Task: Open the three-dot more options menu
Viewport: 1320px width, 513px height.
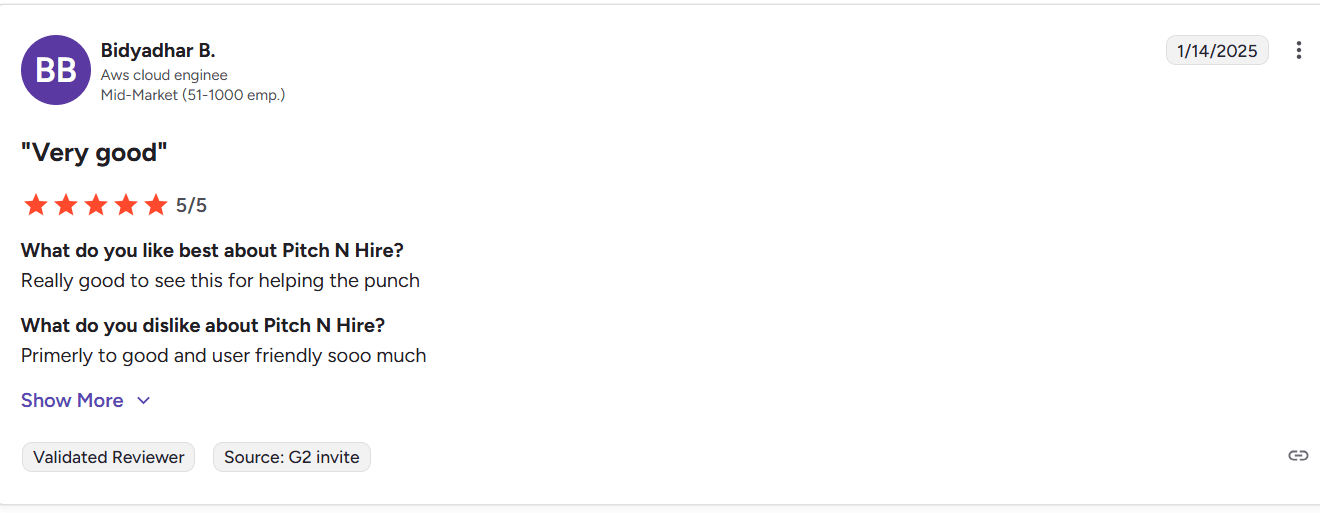Action: tap(1298, 50)
